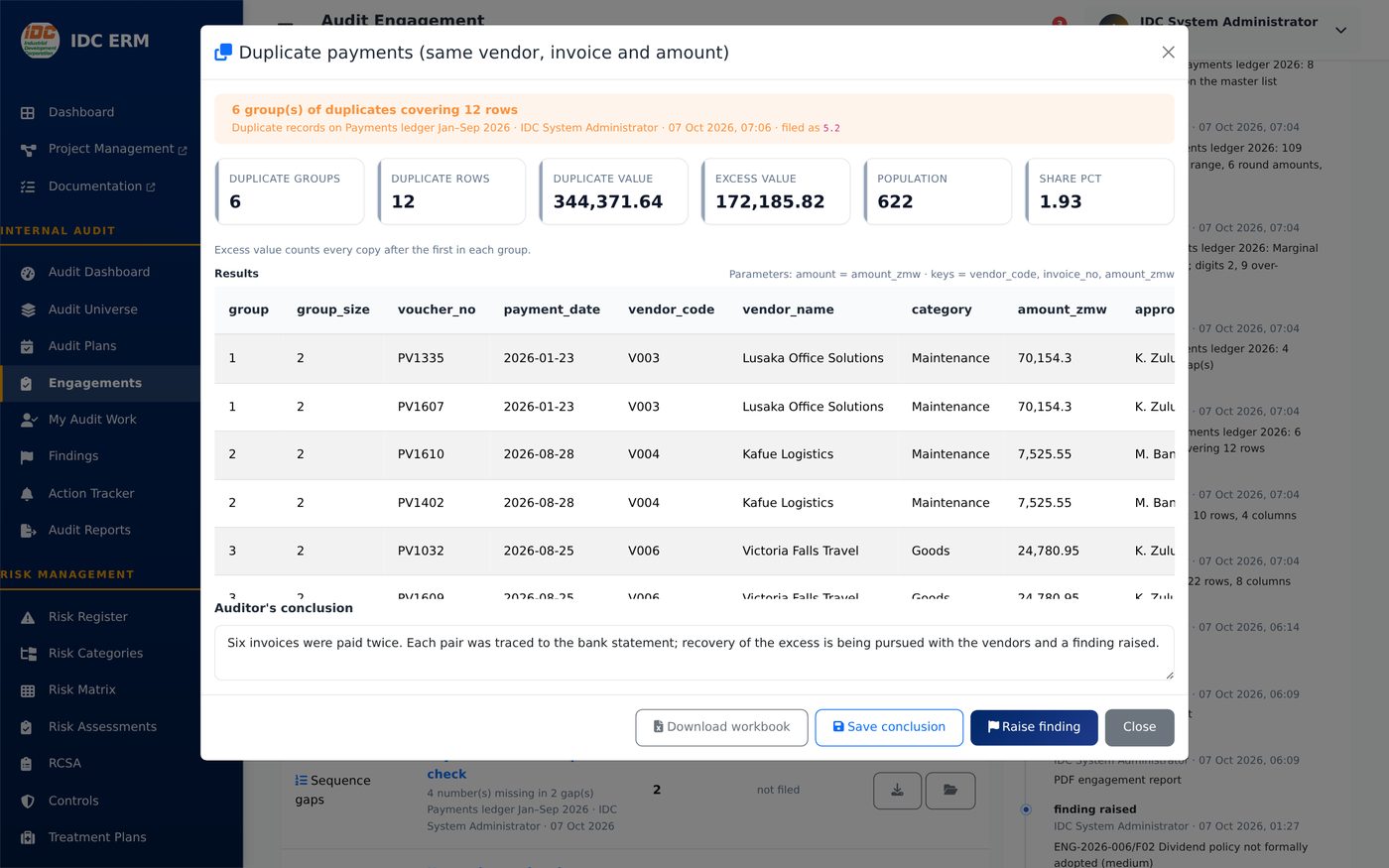This screenshot has width=1389, height=868.
Task: Click the Risk Matrix table icon
Action: (x=28, y=690)
